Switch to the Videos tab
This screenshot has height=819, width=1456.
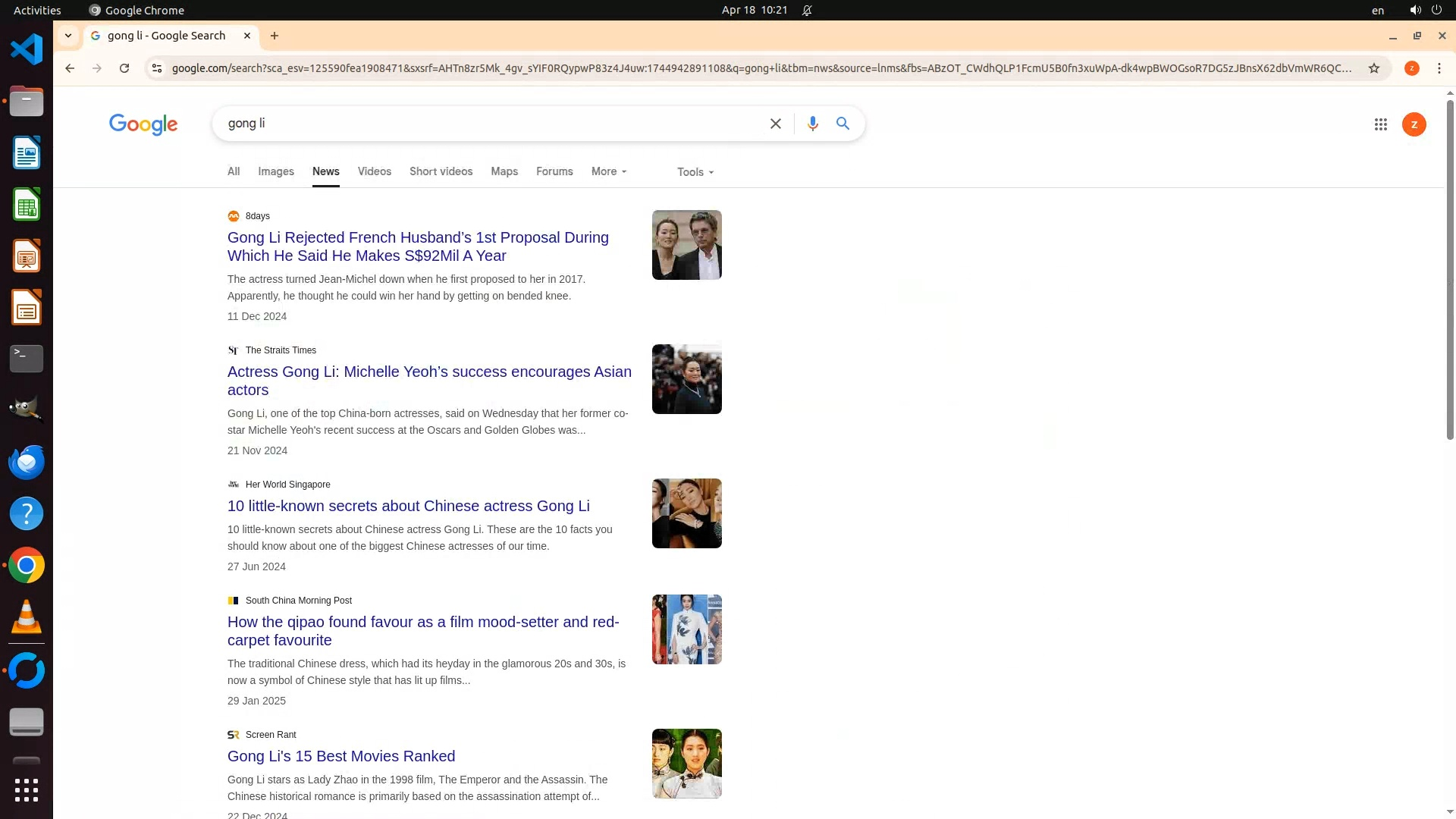(374, 171)
